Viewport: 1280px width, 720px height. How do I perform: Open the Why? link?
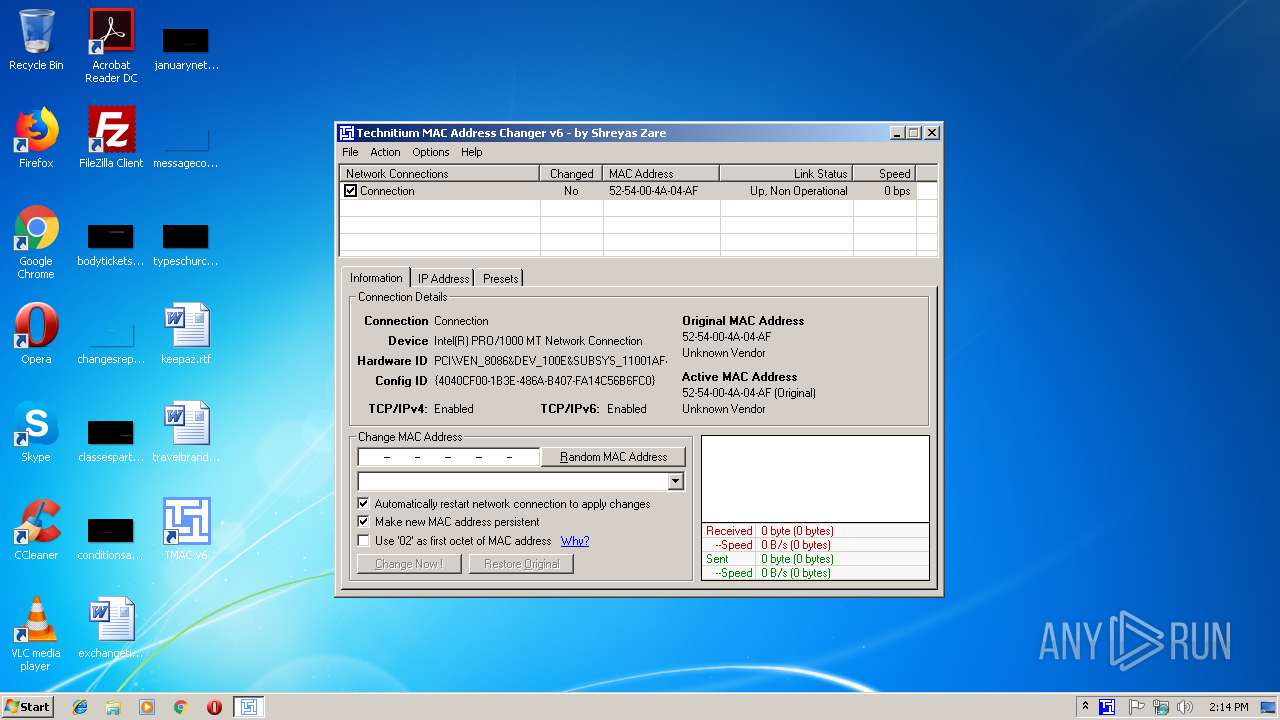click(575, 541)
